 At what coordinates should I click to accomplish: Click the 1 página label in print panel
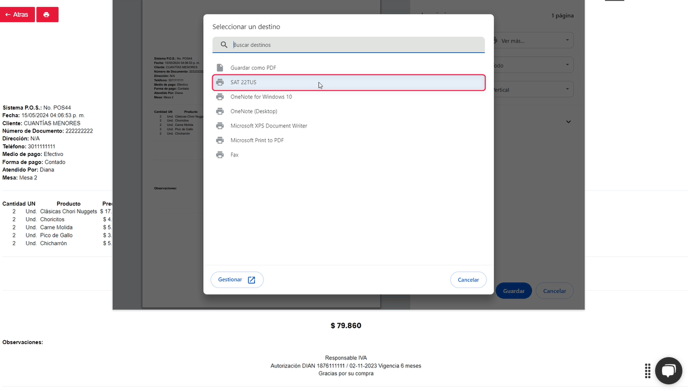point(563,16)
